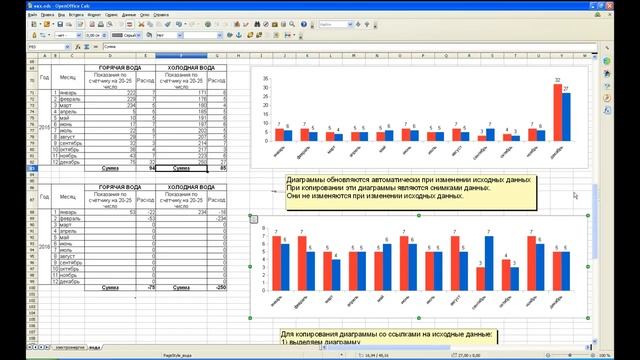Expand Undo history dropdown arrow
This screenshot has height=360, width=640.
tap(186, 24)
